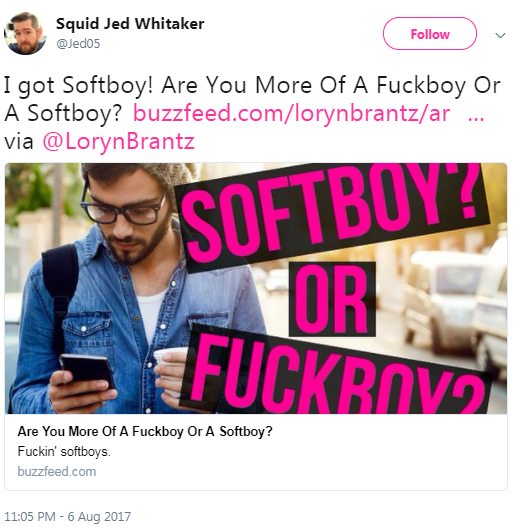Click the "Fuckin' softboys." card description

click(64, 451)
